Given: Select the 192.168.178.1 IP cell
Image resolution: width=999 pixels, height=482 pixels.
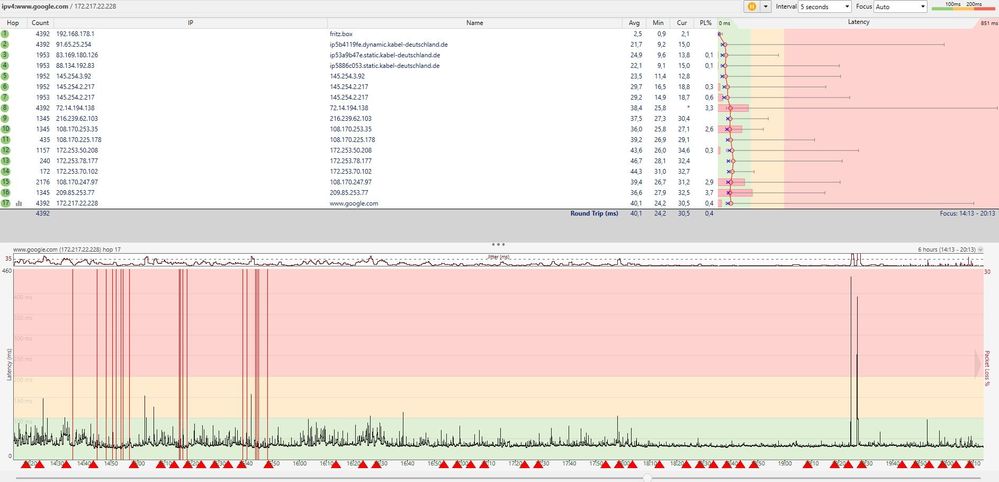Looking at the screenshot, I should click(x=75, y=33).
